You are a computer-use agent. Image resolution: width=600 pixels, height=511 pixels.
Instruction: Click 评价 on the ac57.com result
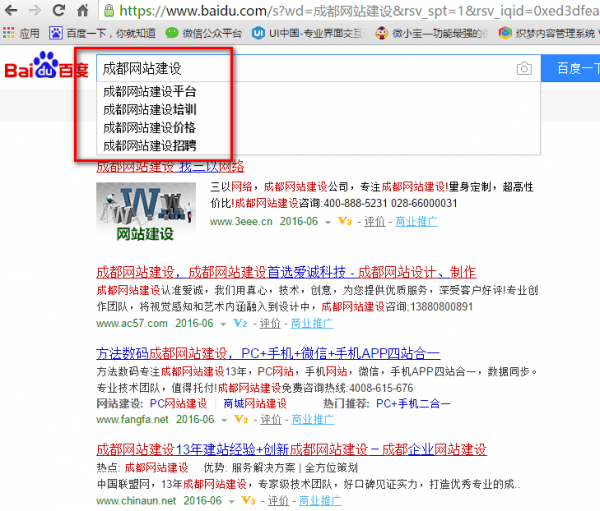click(270, 323)
